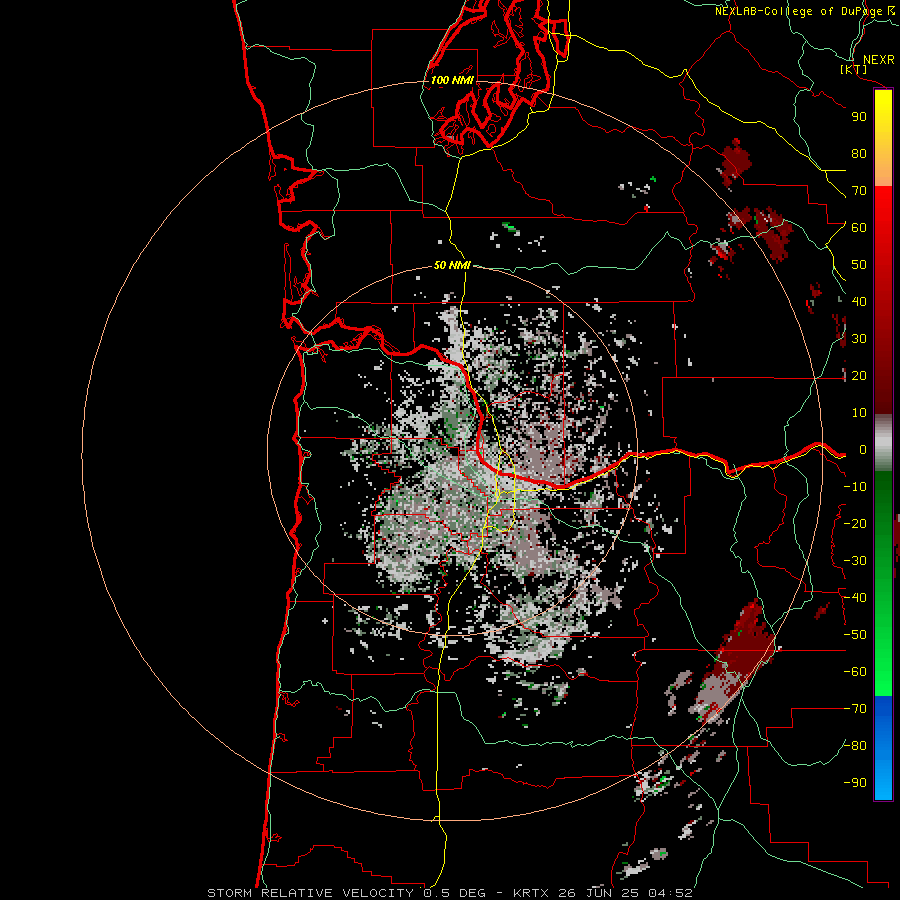Click the -70 scale value
900x900 pixels.
[855, 709]
